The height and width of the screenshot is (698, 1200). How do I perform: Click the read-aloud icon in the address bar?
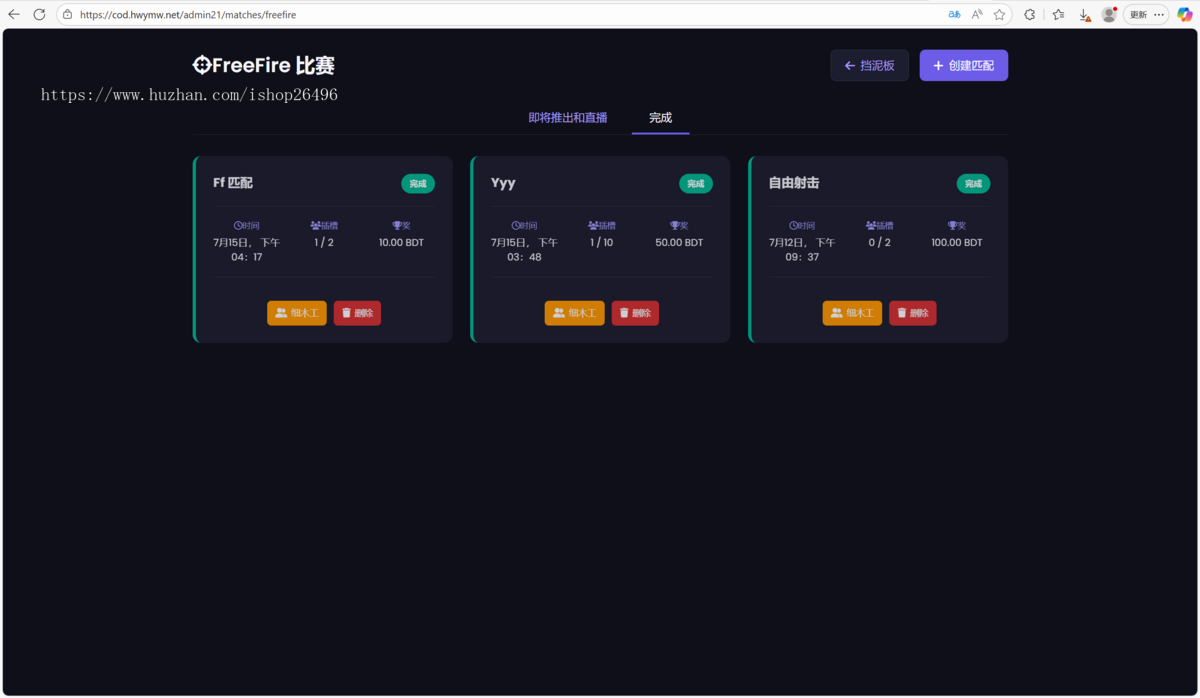(977, 14)
